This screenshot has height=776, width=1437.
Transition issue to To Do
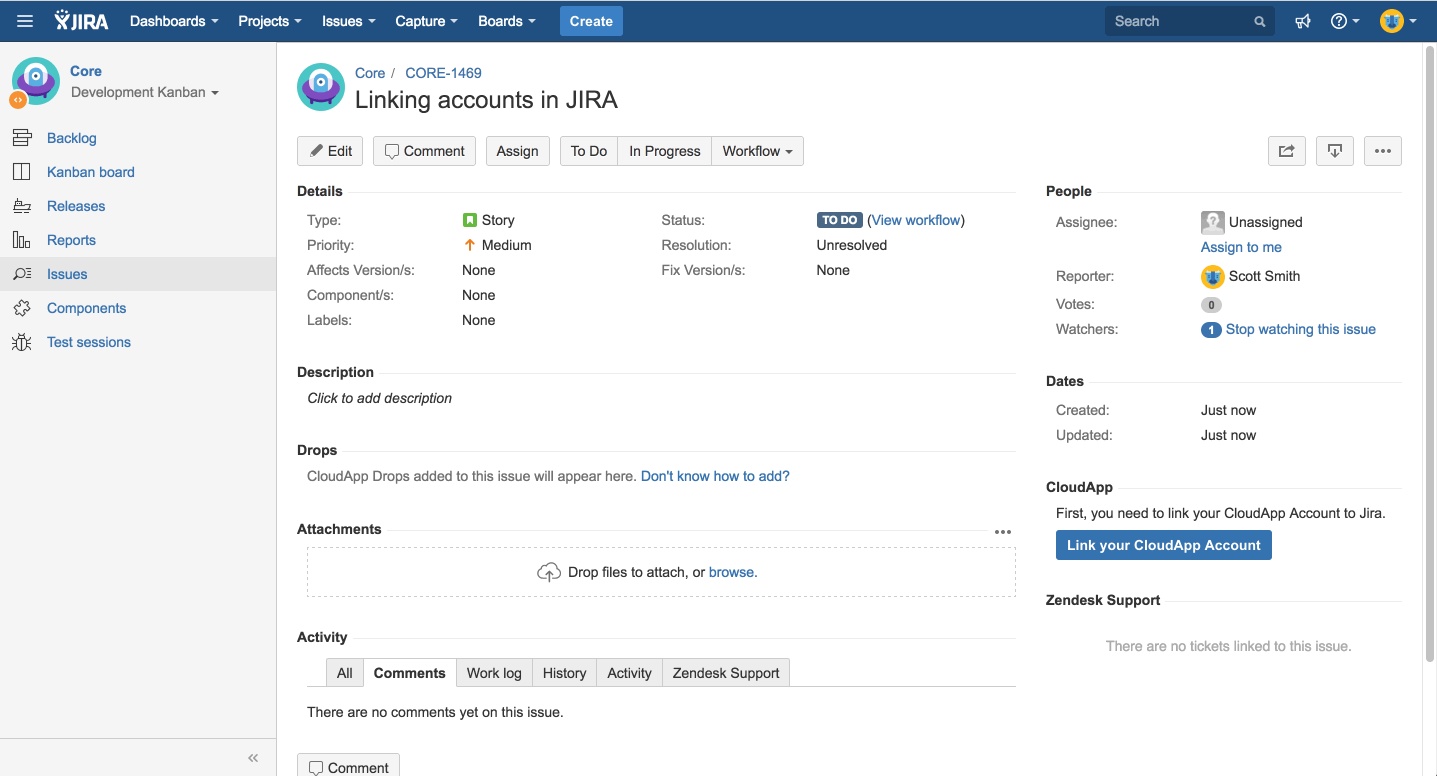coord(589,151)
